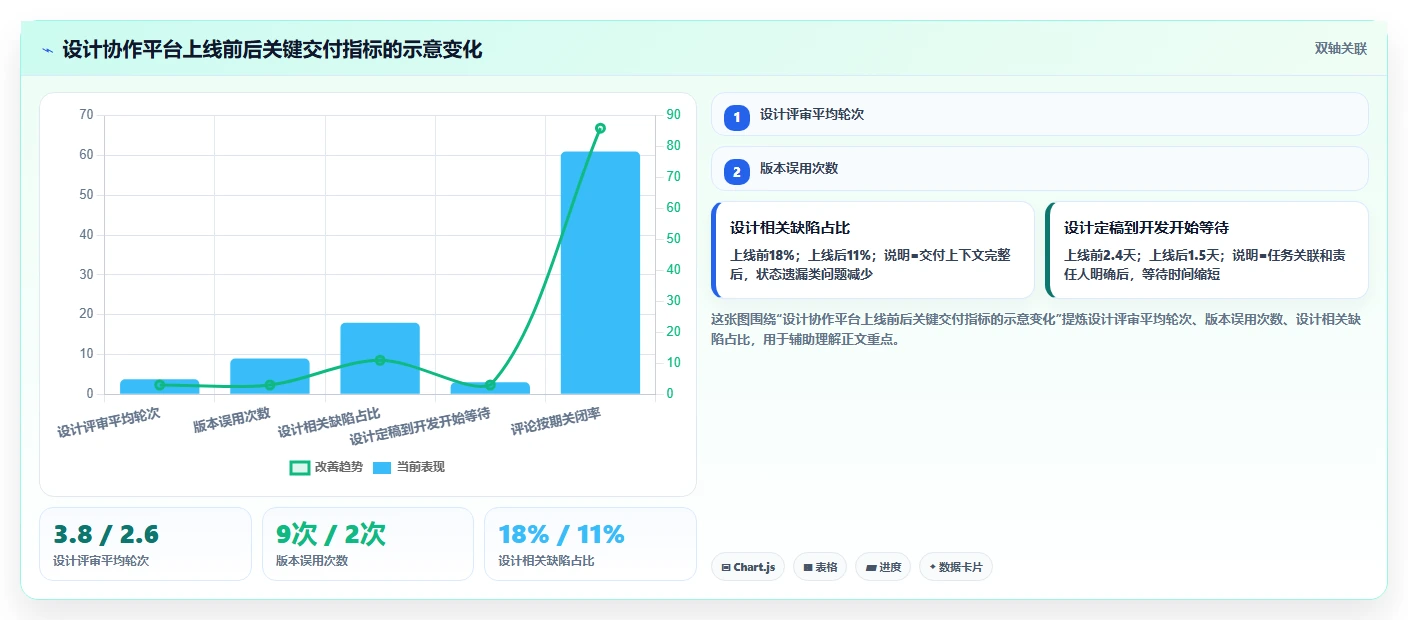Click the 设计评审平均轮次 bar in chart
The height and width of the screenshot is (620, 1408).
160,387
